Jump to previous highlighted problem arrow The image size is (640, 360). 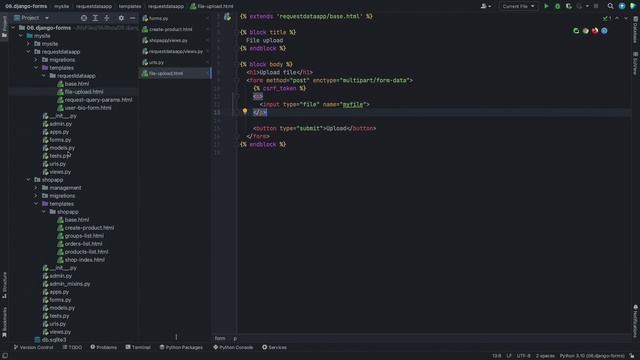pyautogui.click(x=617, y=18)
